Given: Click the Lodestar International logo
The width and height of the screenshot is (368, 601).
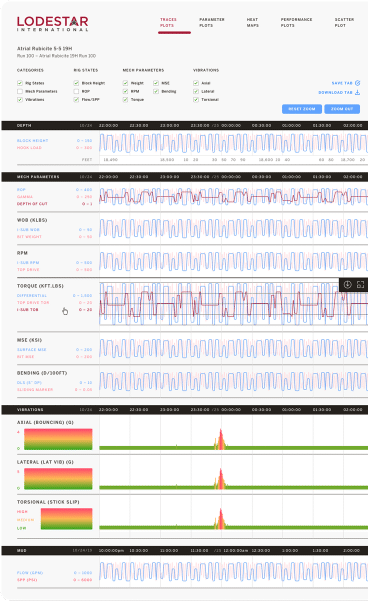Looking at the screenshot, I should [53, 23].
